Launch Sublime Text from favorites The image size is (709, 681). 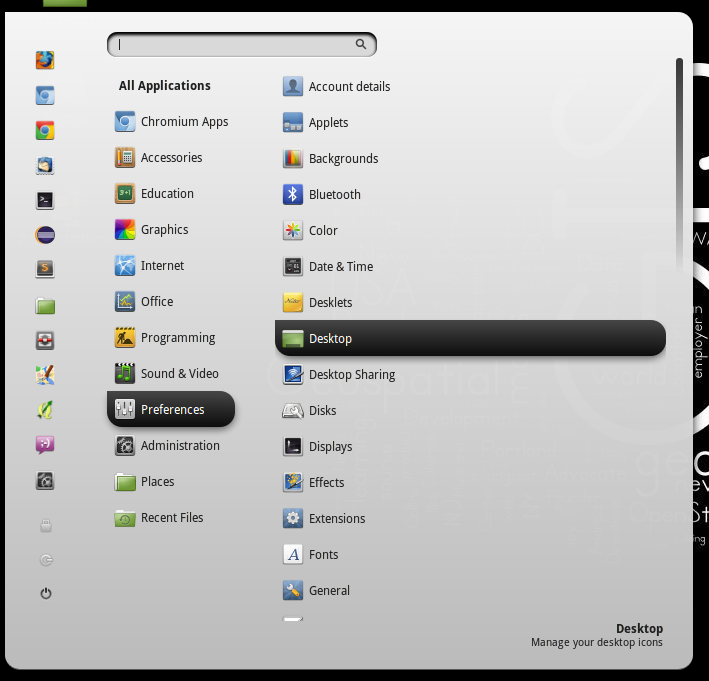point(45,269)
